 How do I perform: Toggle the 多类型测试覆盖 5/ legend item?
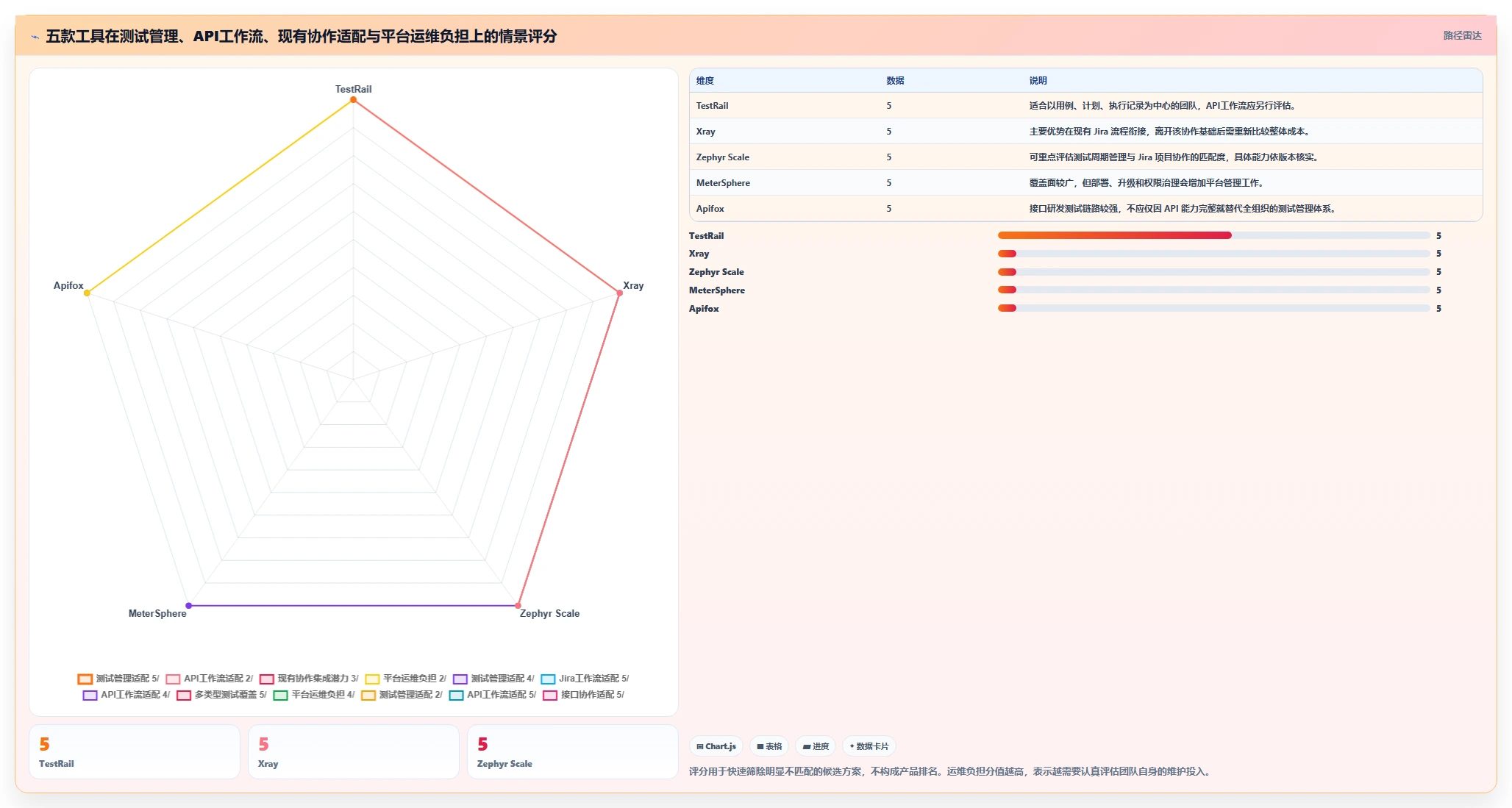click(x=221, y=695)
